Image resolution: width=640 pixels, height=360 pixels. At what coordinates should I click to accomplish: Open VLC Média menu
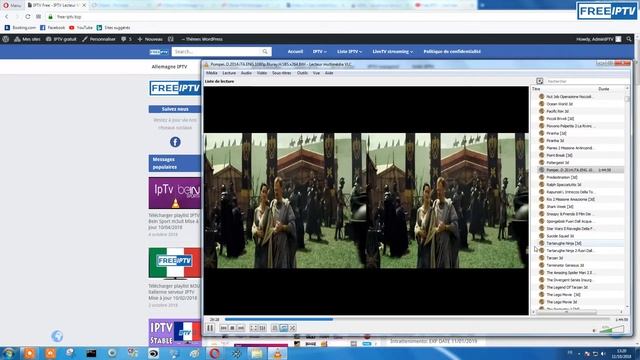click(x=211, y=73)
